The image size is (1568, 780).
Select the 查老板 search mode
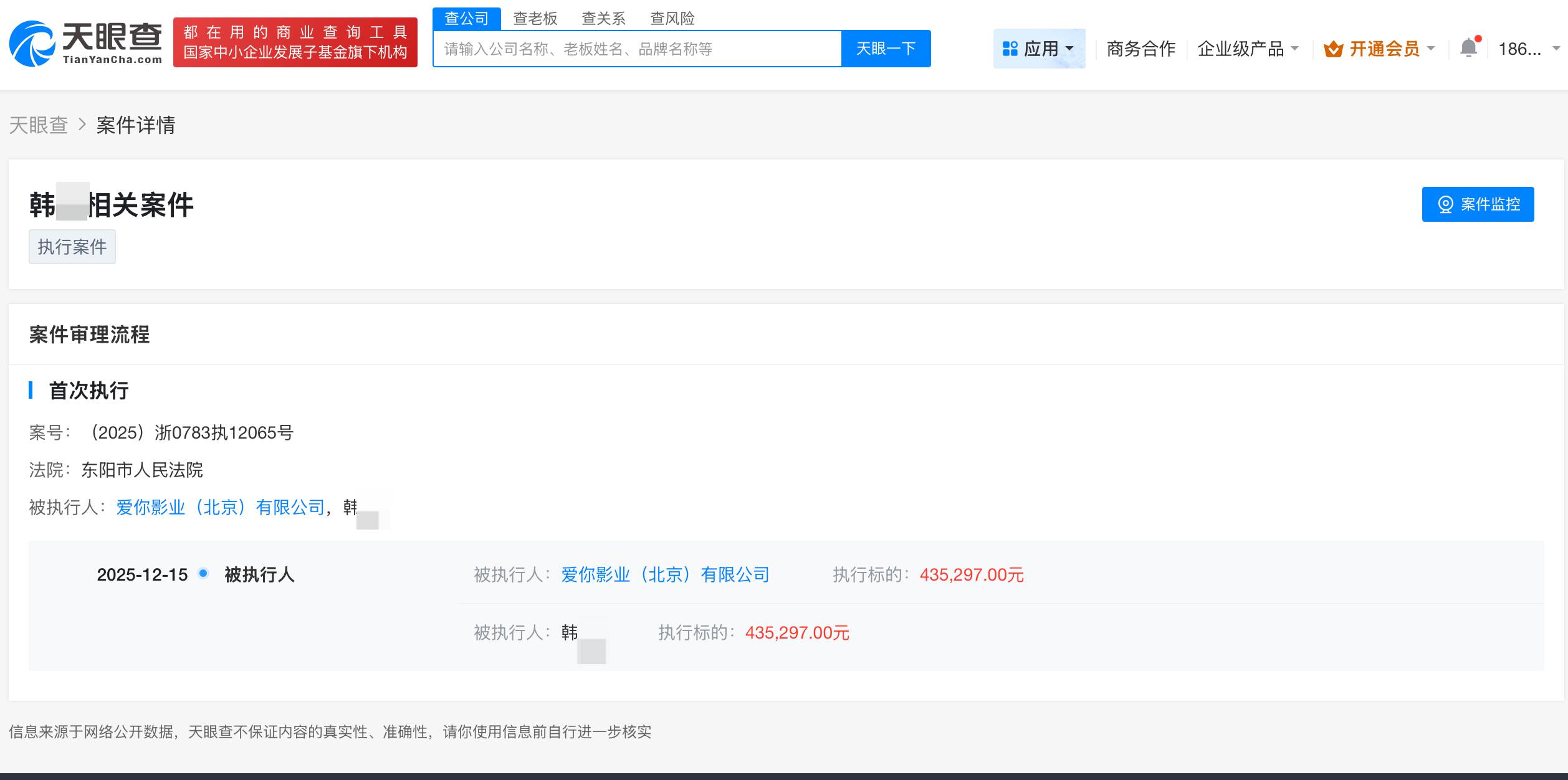(x=535, y=18)
